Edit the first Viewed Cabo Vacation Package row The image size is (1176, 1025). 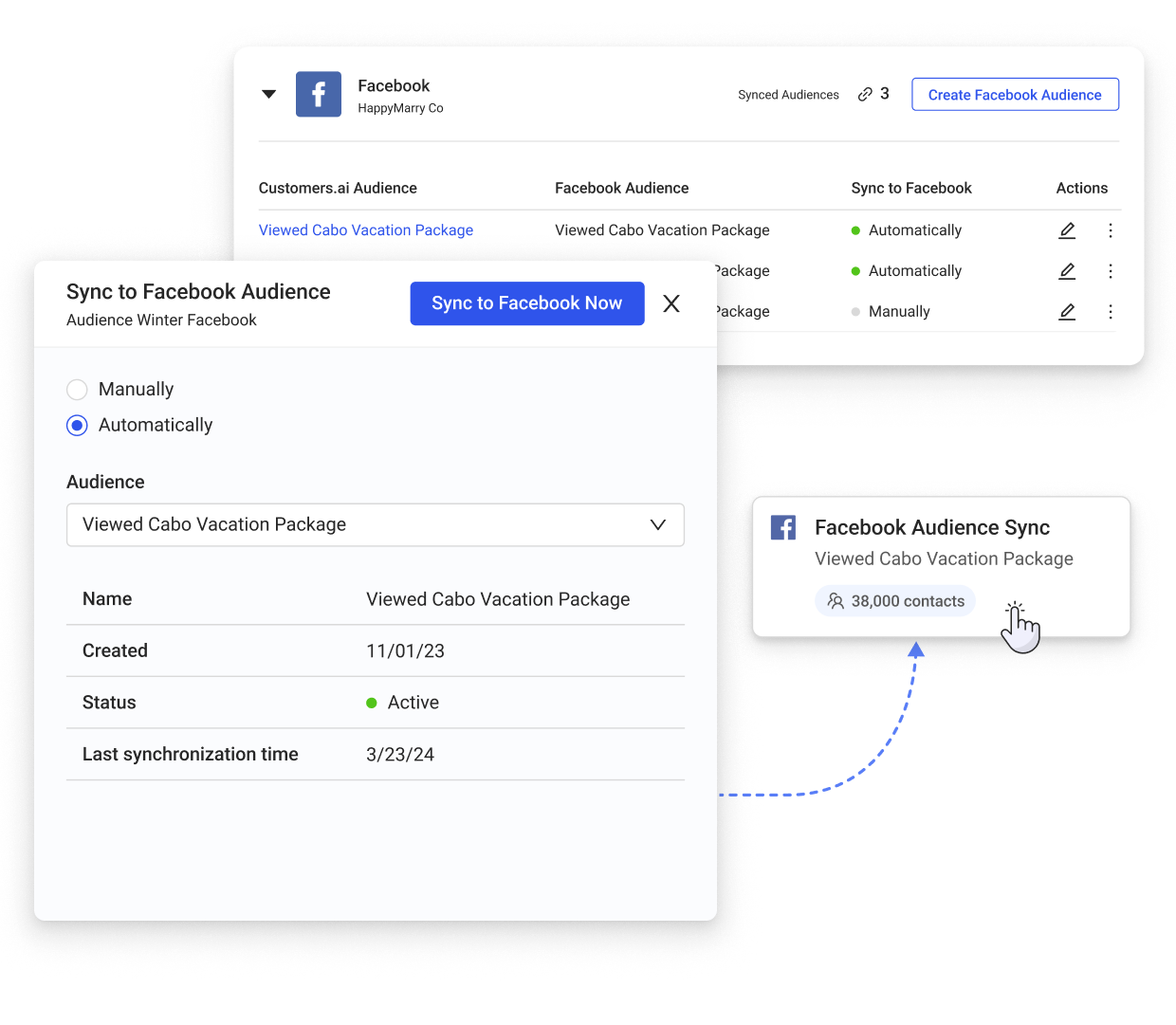pyautogui.click(x=1067, y=230)
